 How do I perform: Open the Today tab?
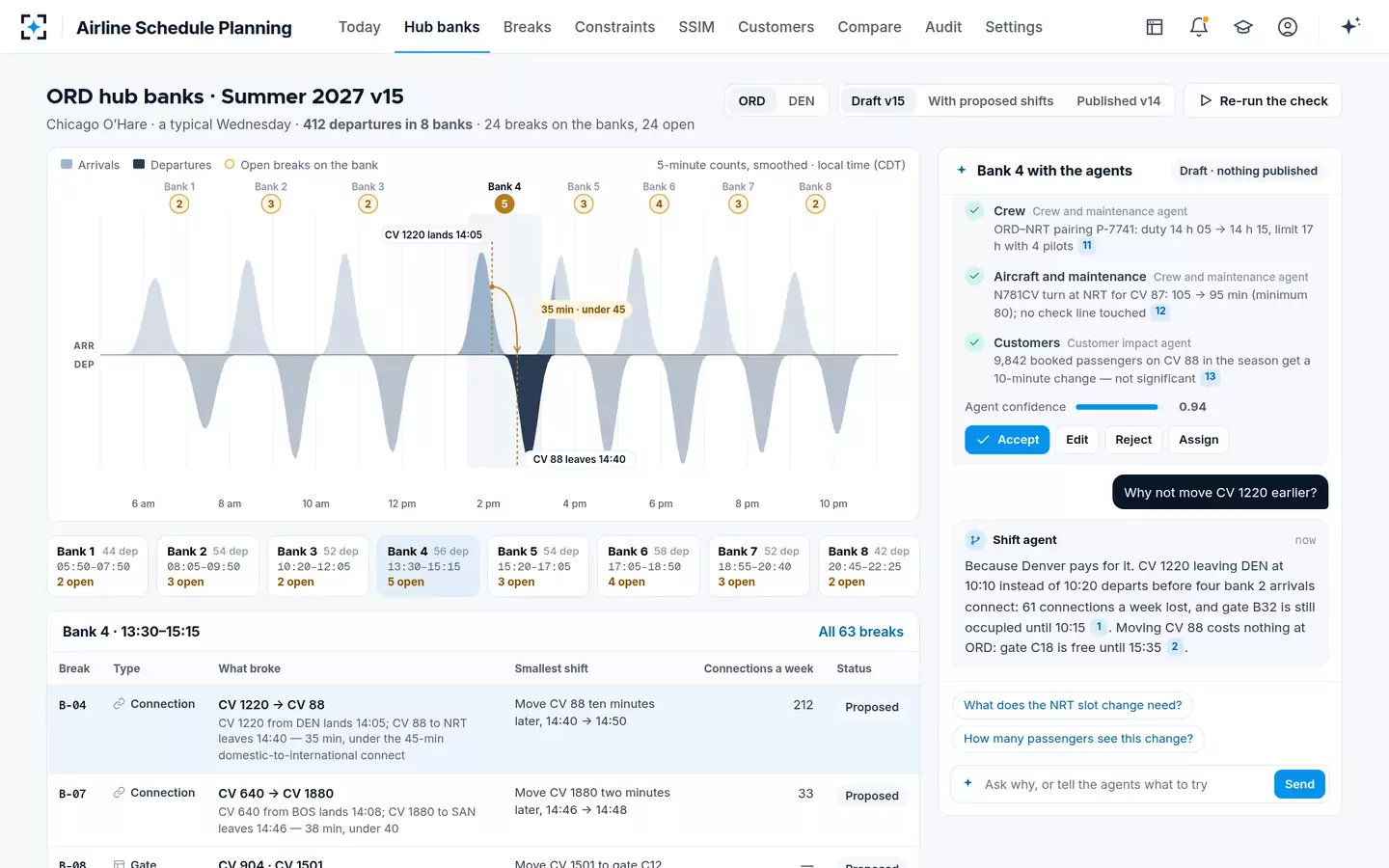click(x=360, y=27)
